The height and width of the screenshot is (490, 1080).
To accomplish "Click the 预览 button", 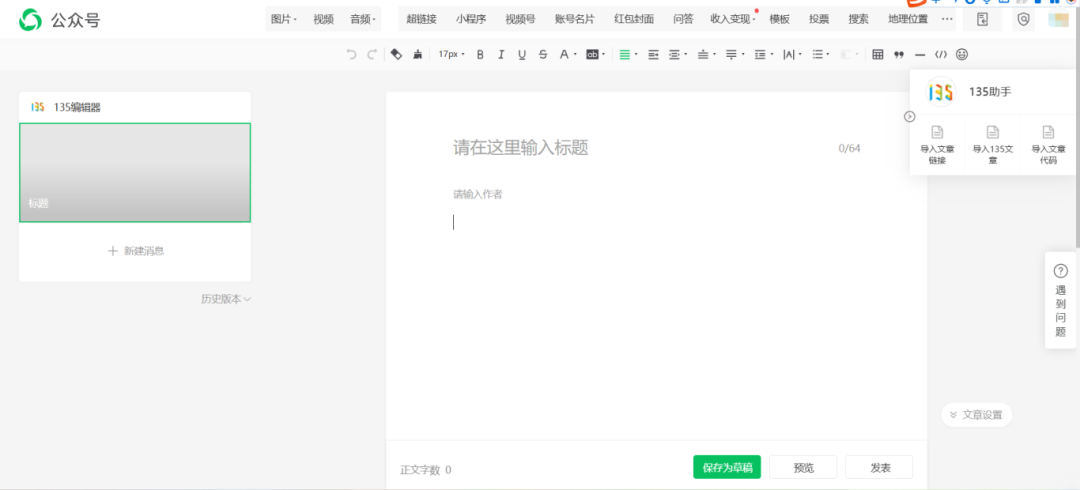I will click(803, 468).
